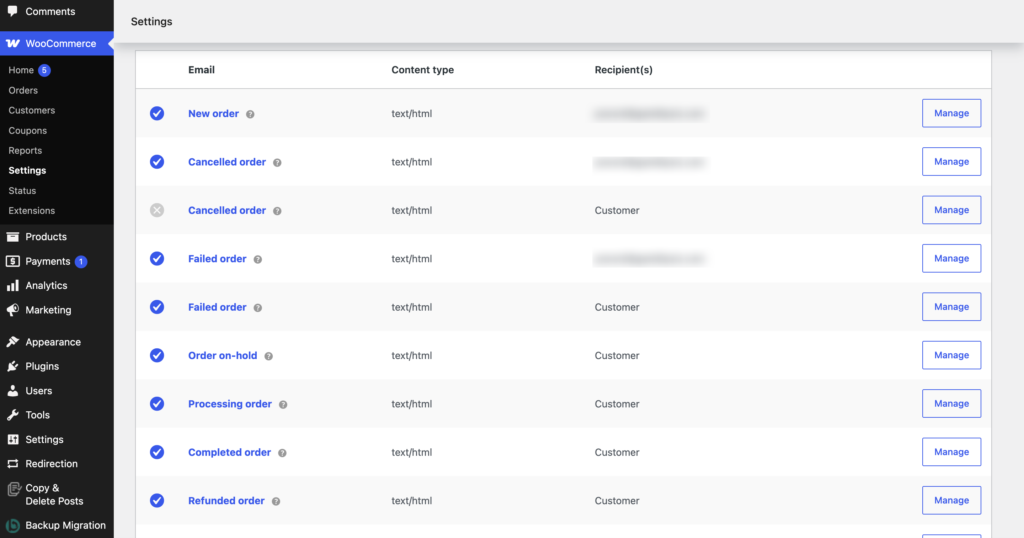Toggle enabled status of Completed order email
This screenshot has width=1024, height=538.
point(157,452)
